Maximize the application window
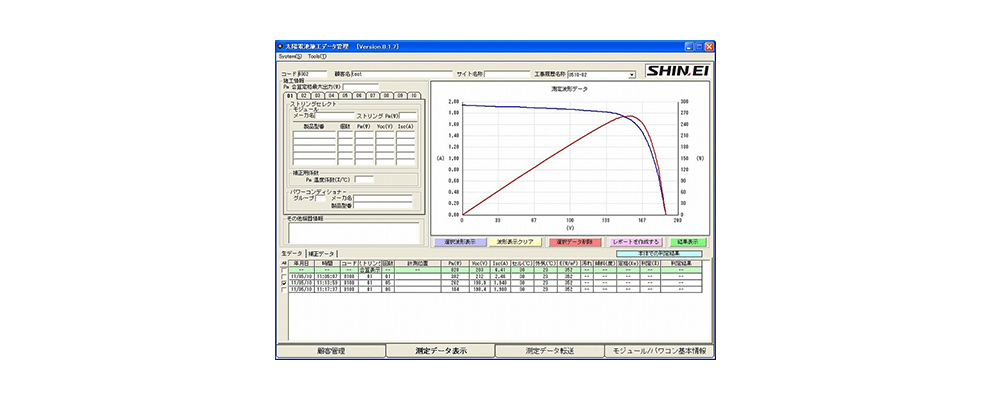Image resolution: width=991 pixels, height=400 pixels. (x=700, y=46)
